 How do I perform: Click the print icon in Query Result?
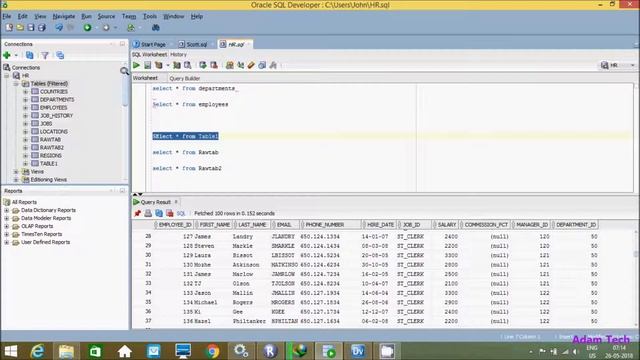coord(148,213)
